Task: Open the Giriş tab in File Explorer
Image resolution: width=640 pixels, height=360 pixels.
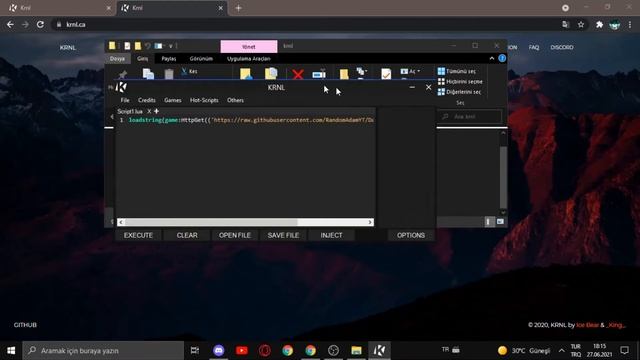Action: [142, 59]
